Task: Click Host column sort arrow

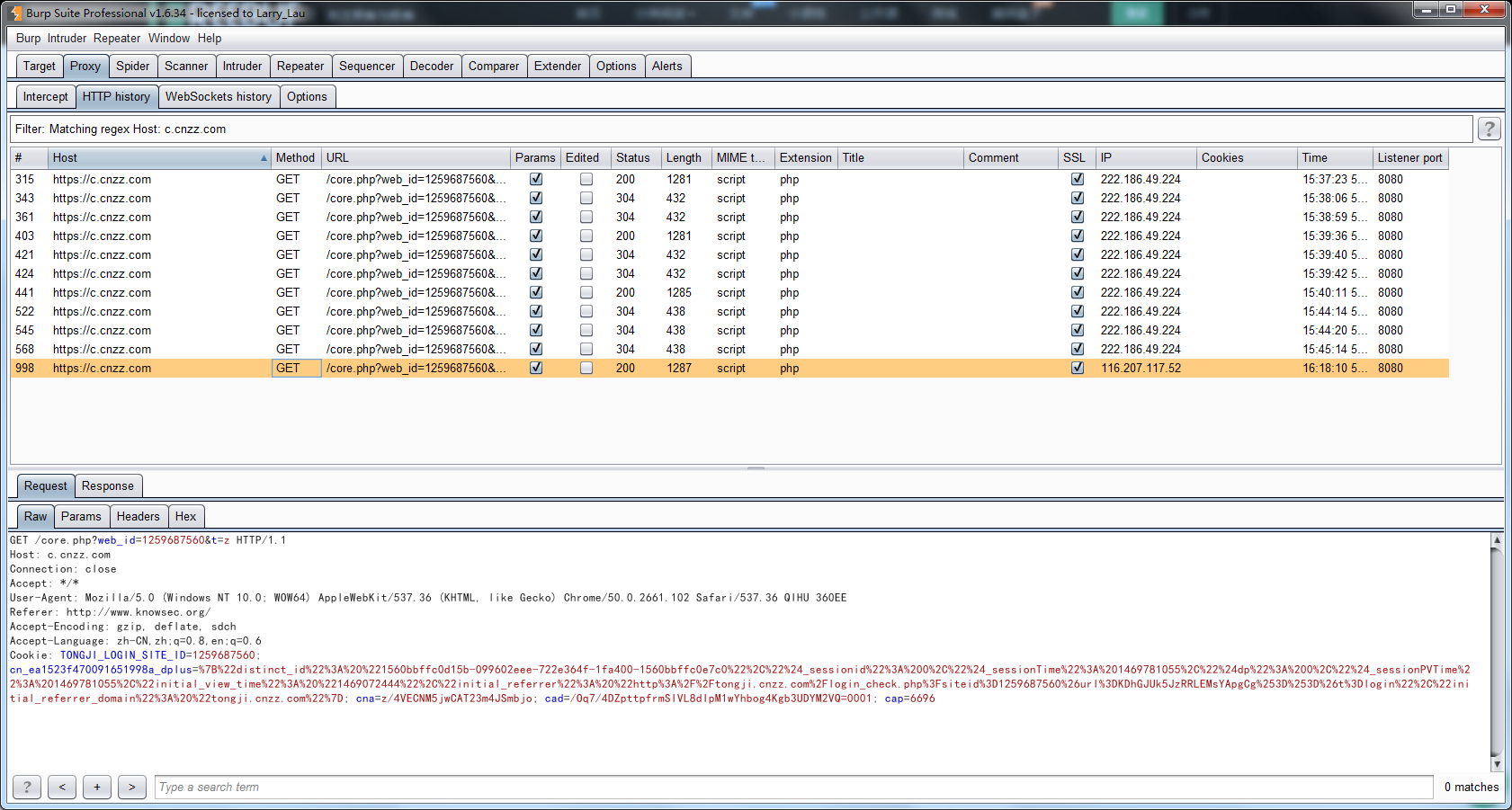Action: point(264,158)
